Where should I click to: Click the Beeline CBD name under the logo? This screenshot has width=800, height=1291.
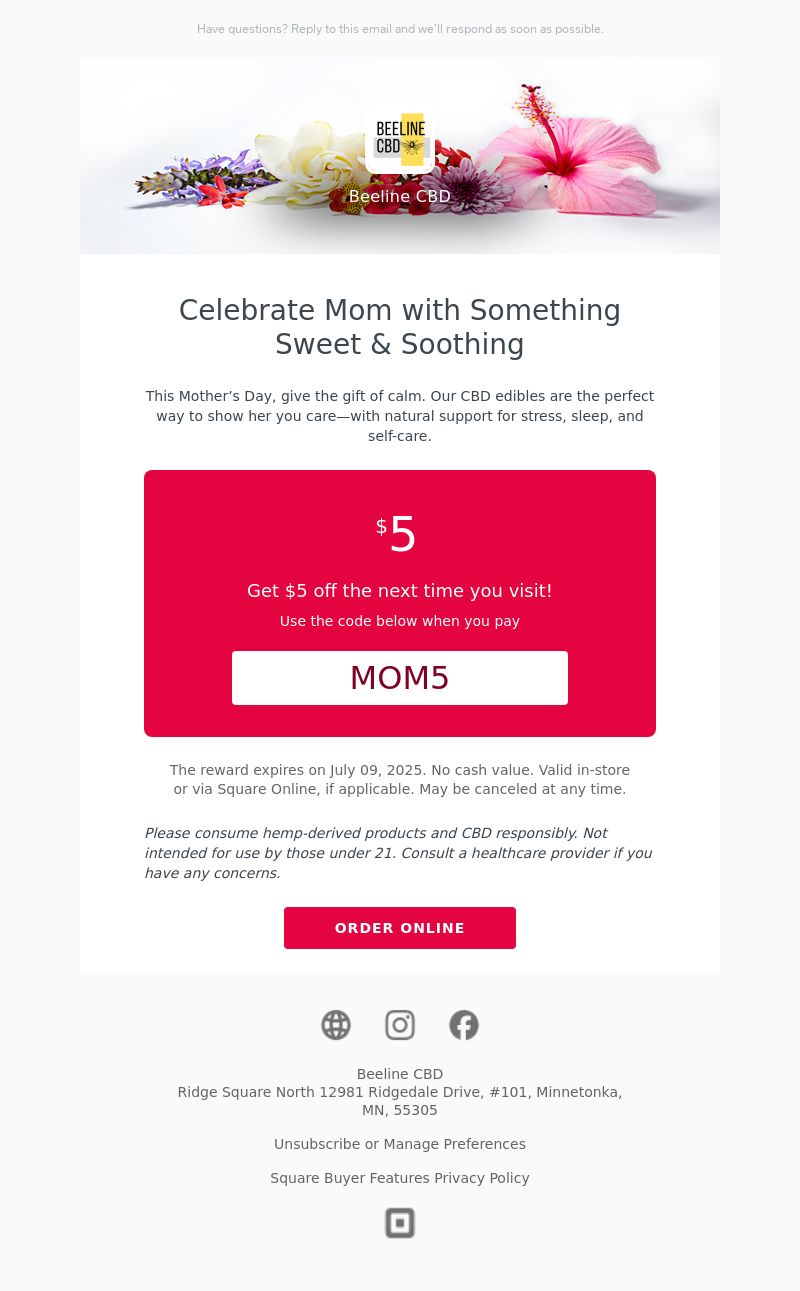(x=400, y=197)
